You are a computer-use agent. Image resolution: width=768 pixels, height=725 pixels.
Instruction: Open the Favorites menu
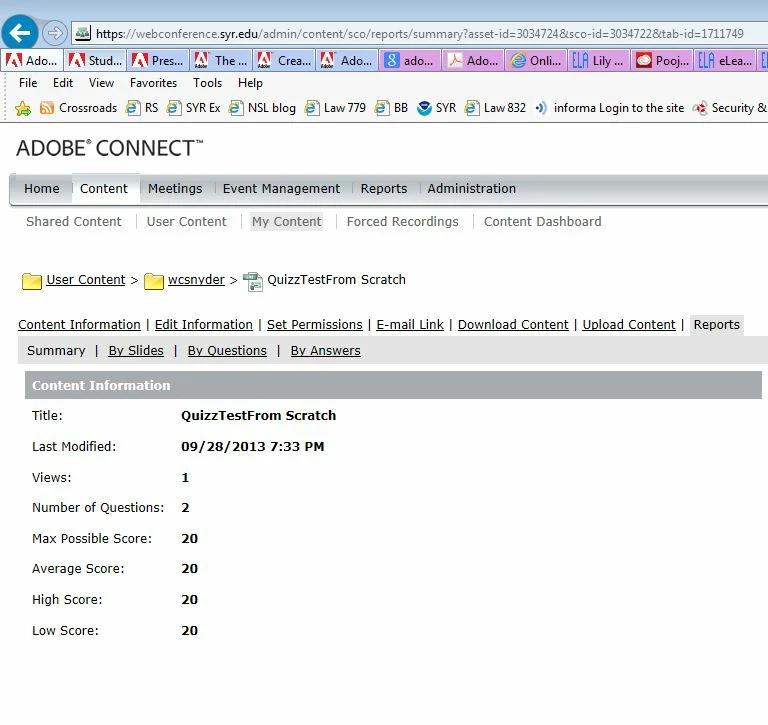pos(153,83)
